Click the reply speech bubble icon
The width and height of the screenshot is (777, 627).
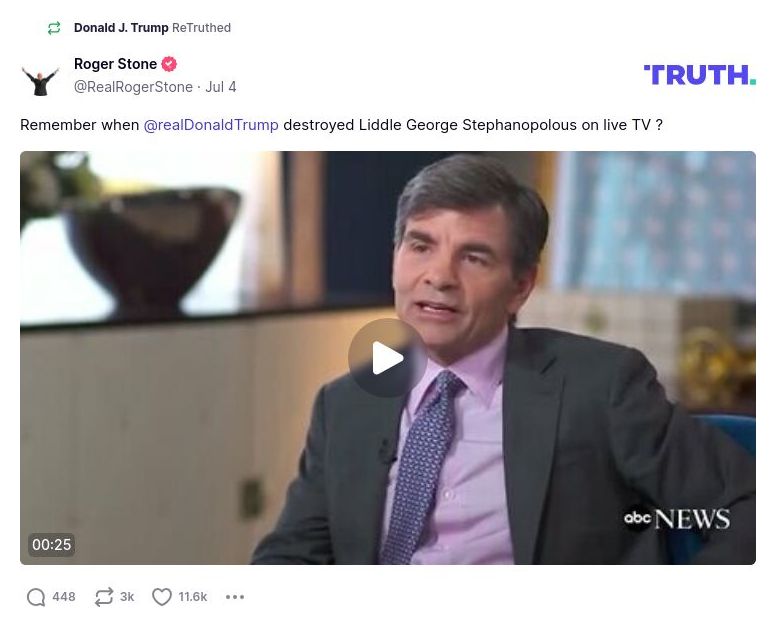tap(36, 597)
